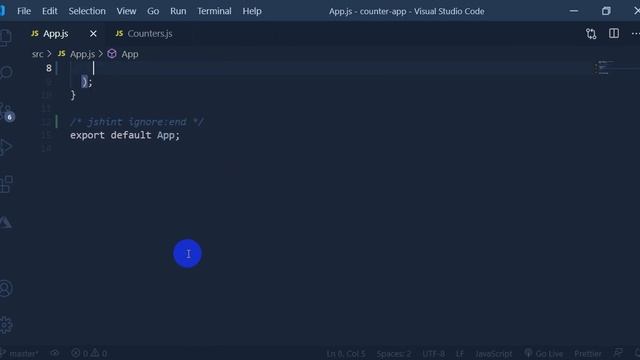The height and width of the screenshot is (360, 640).
Task: Click the App symbol cube icon in breadcrumb
Action: point(112,54)
